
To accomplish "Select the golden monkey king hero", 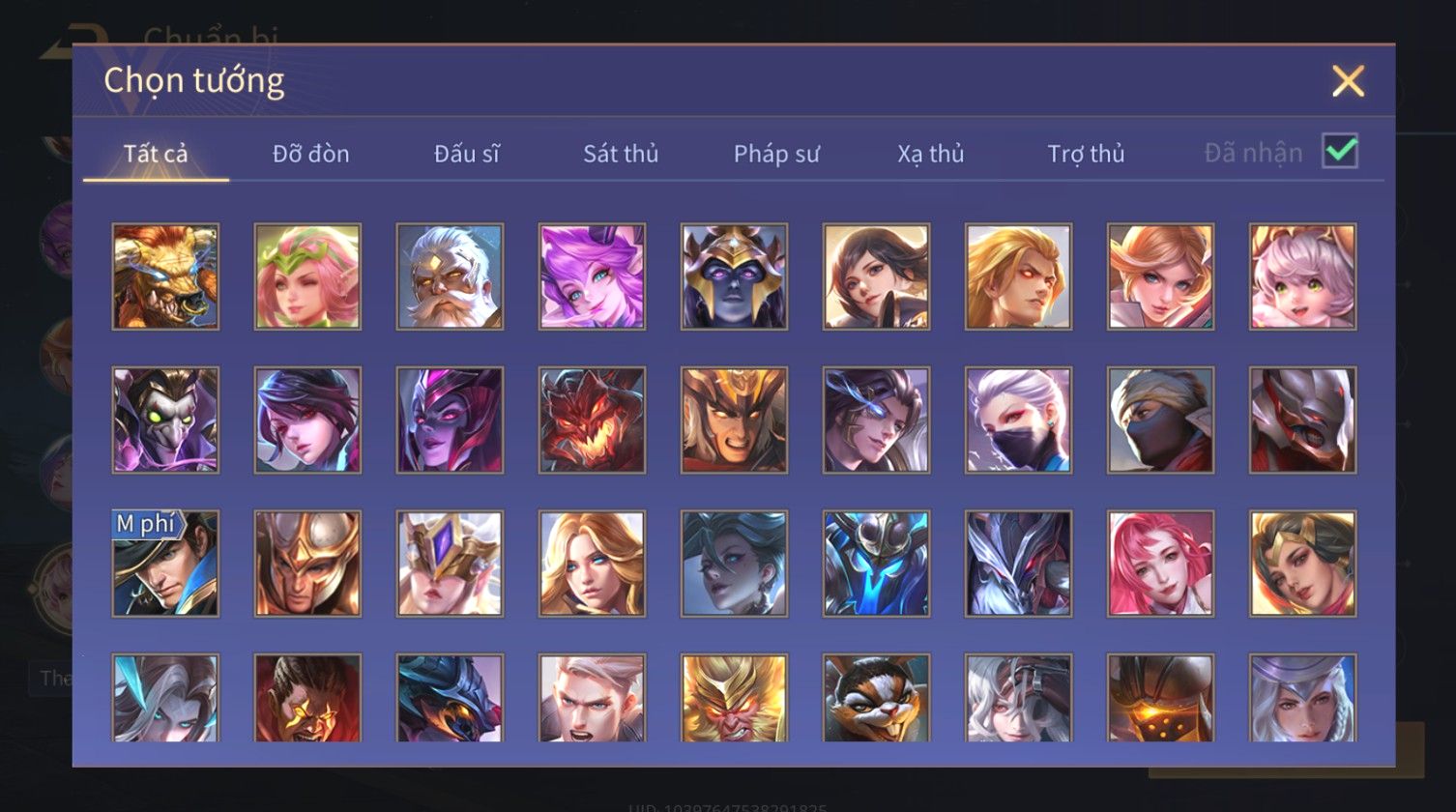I will point(734,698).
